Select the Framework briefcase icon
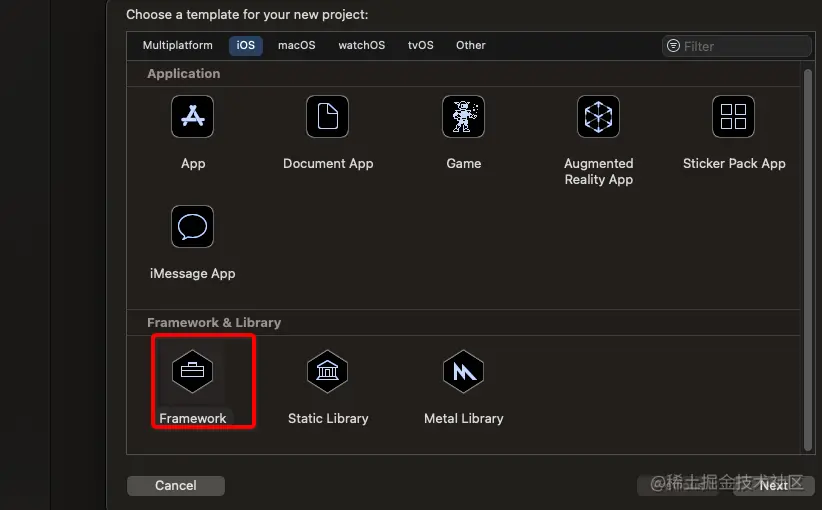Viewport: 822px width, 510px height. [192, 371]
